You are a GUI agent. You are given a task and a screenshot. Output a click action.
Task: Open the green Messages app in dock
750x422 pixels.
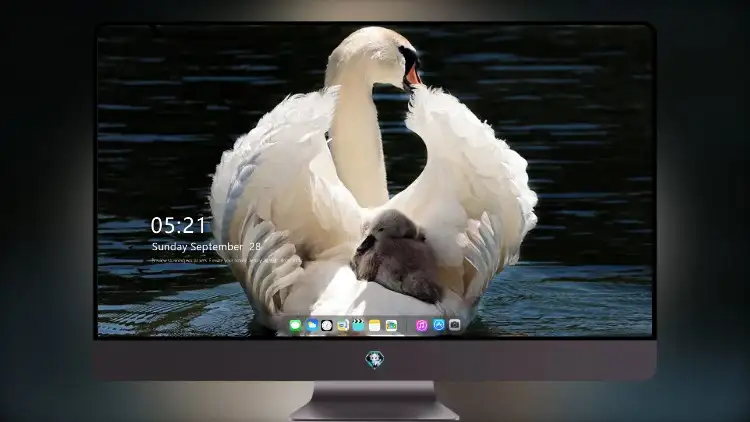coord(295,326)
